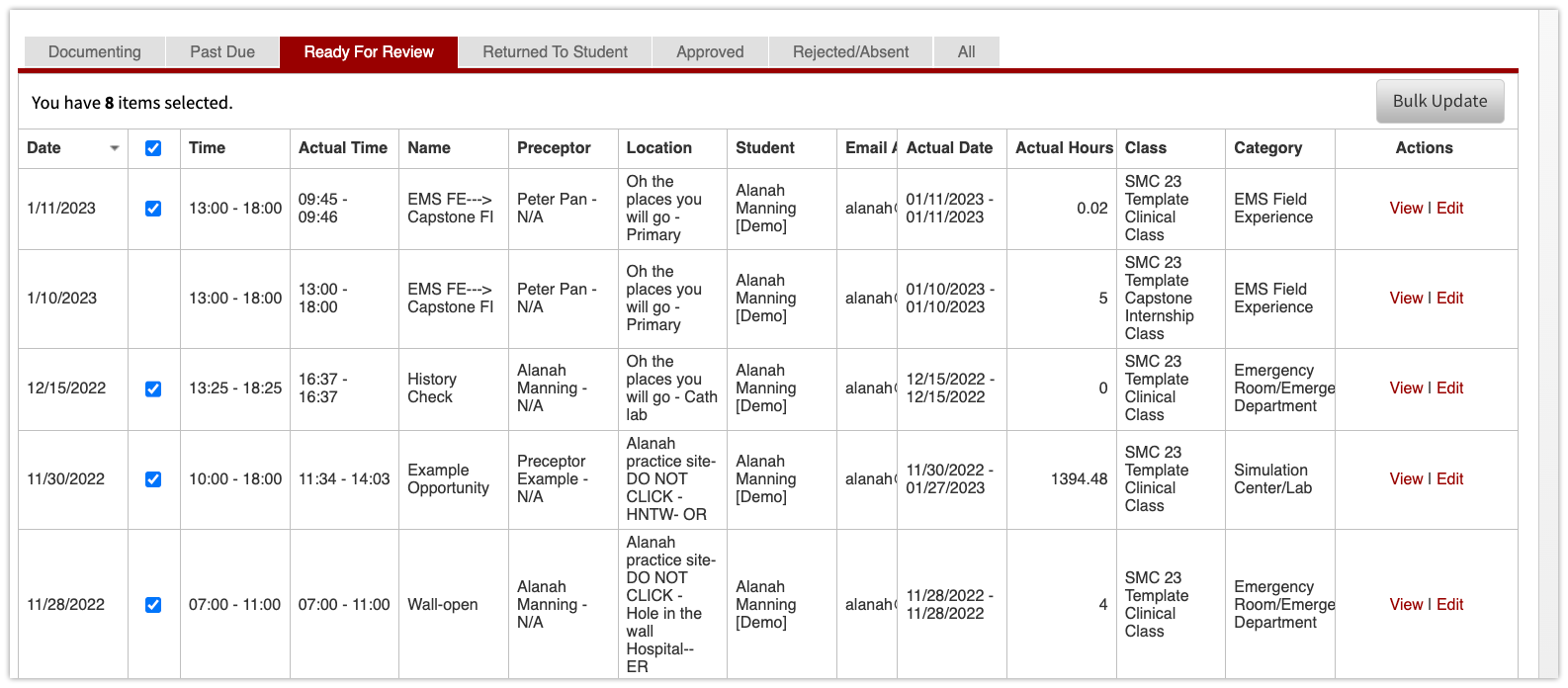This screenshot has width=1568, height=688.
Task: Uncheck the 1/11/2023 row checkbox
Action: coord(153,209)
